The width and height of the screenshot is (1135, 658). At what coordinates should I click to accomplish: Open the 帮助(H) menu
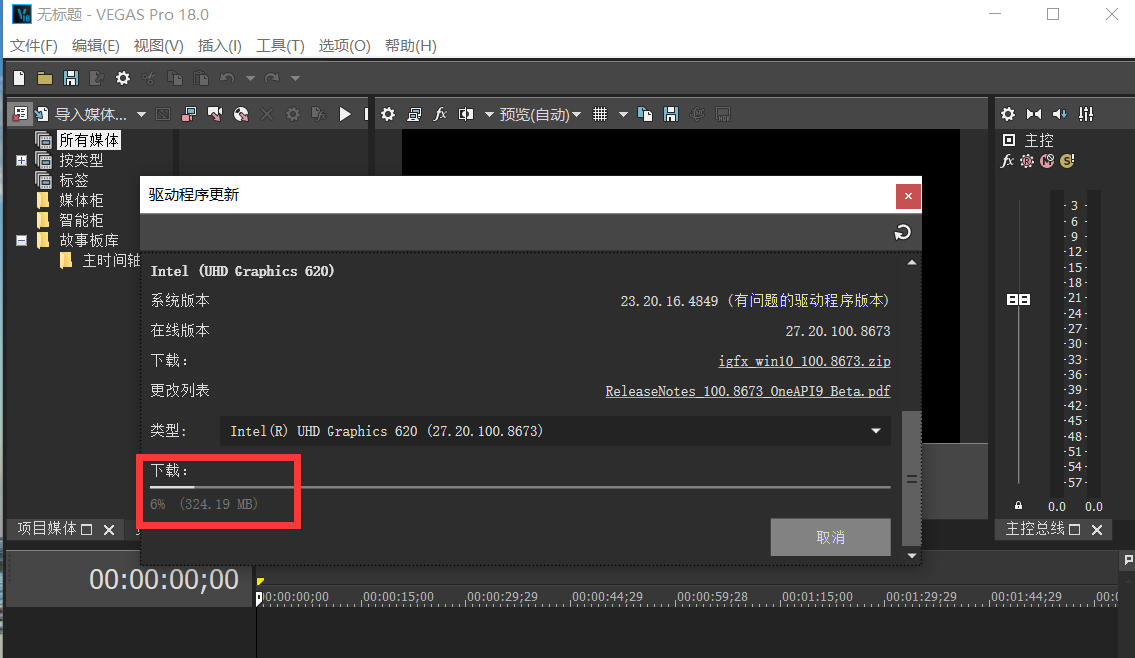[x=410, y=46]
